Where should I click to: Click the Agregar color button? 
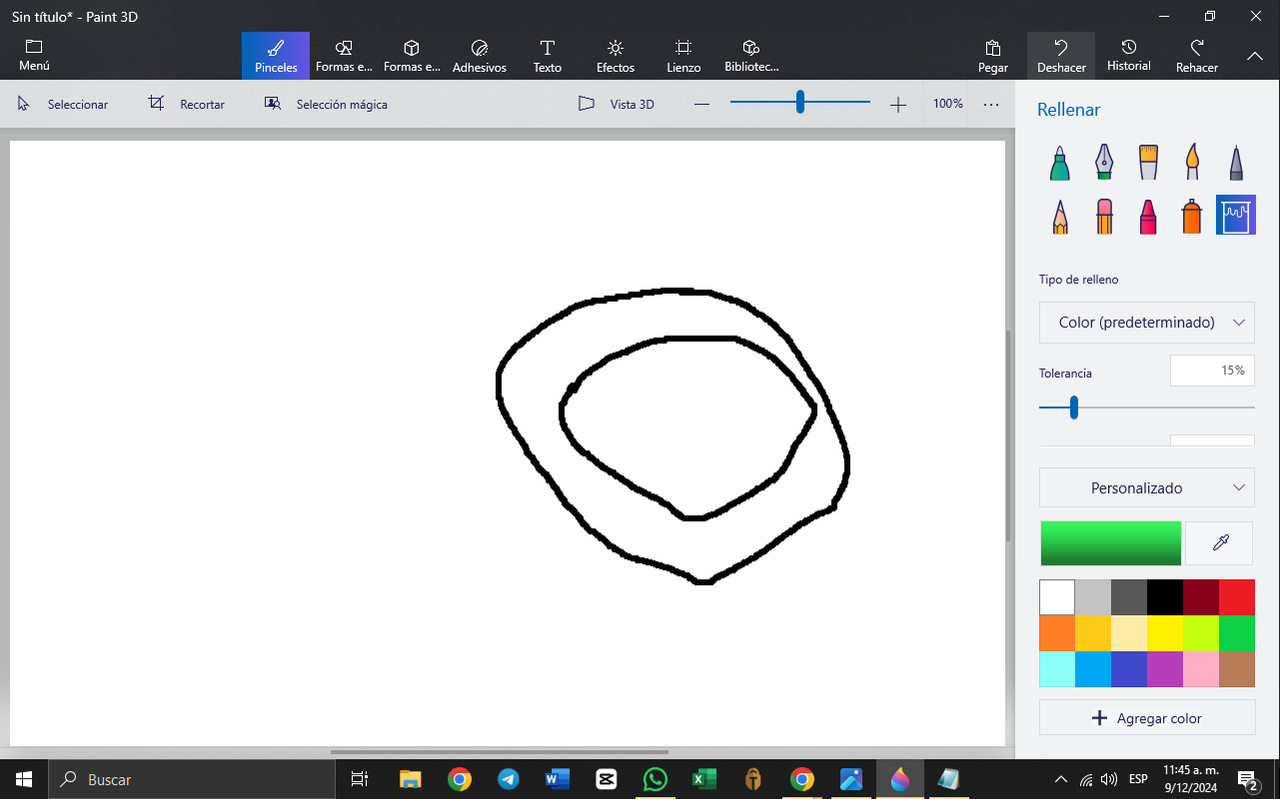point(1147,718)
